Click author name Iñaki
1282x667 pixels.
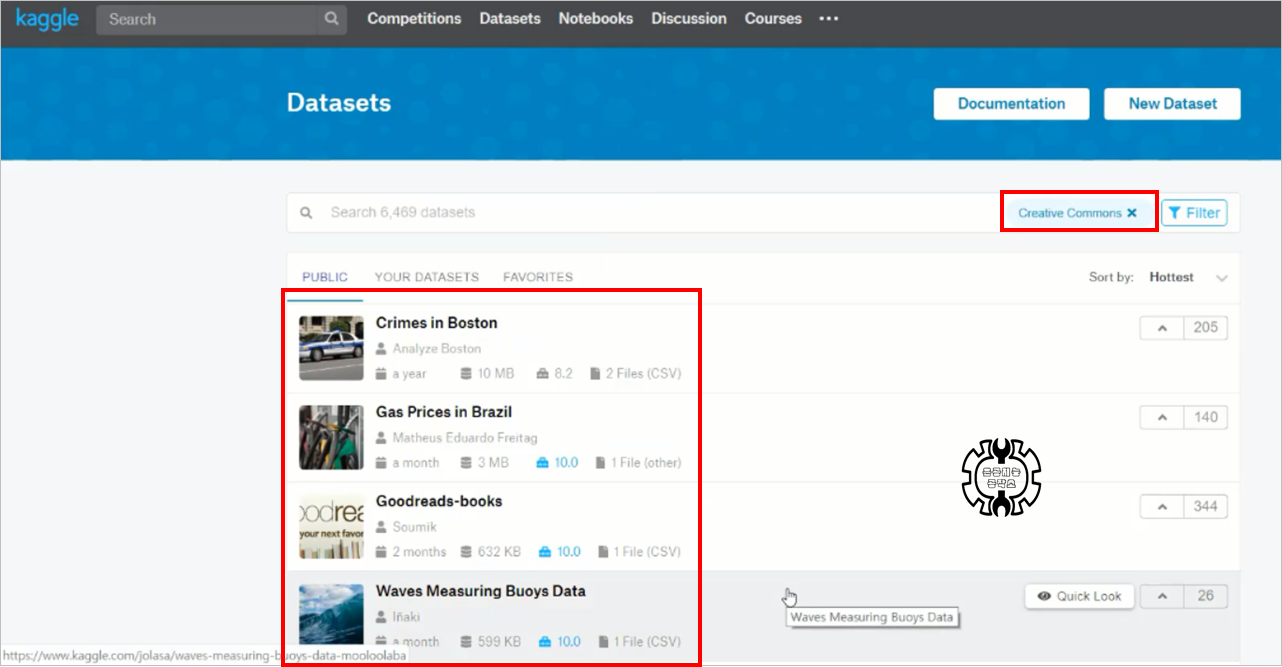coord(406,617)
